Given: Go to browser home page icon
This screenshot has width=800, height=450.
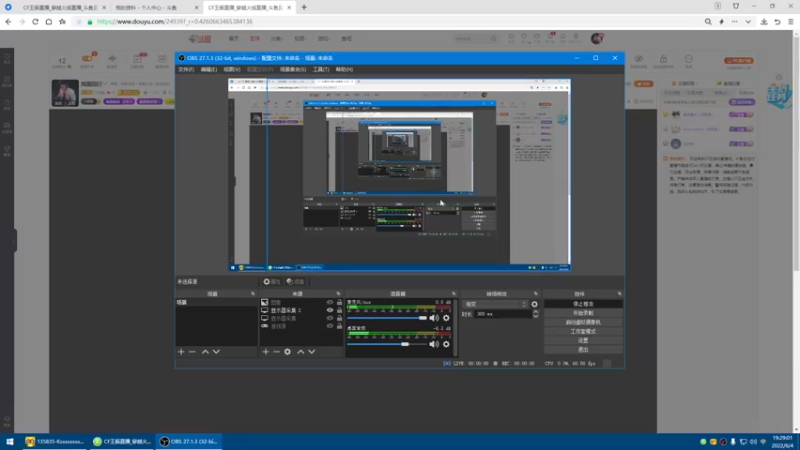Looking at the screenshot, I should click(x=48, y=22).
